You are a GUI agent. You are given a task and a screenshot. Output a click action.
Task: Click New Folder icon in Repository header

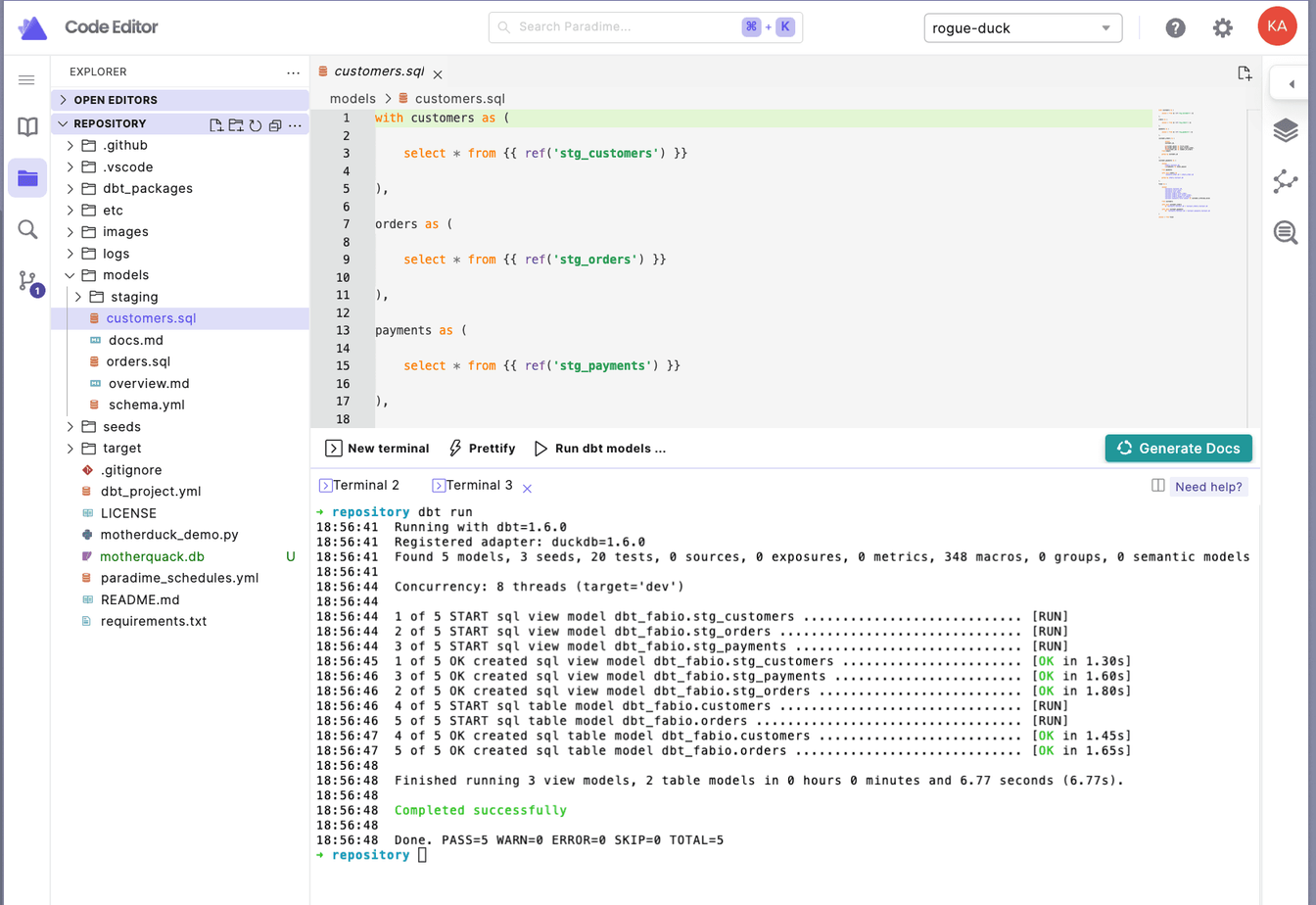[236, 124]
